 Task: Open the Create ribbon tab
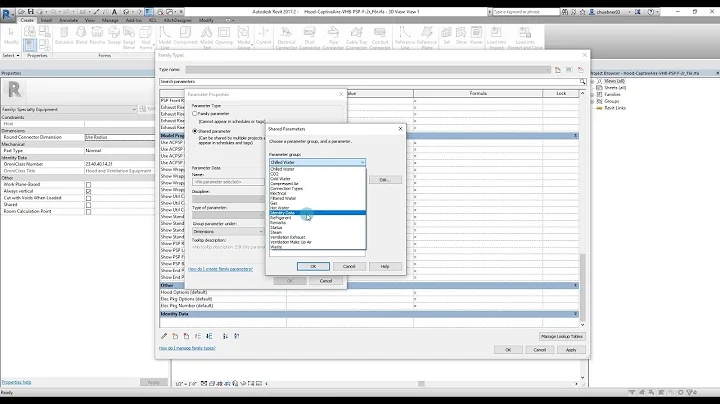coord(27,20)
